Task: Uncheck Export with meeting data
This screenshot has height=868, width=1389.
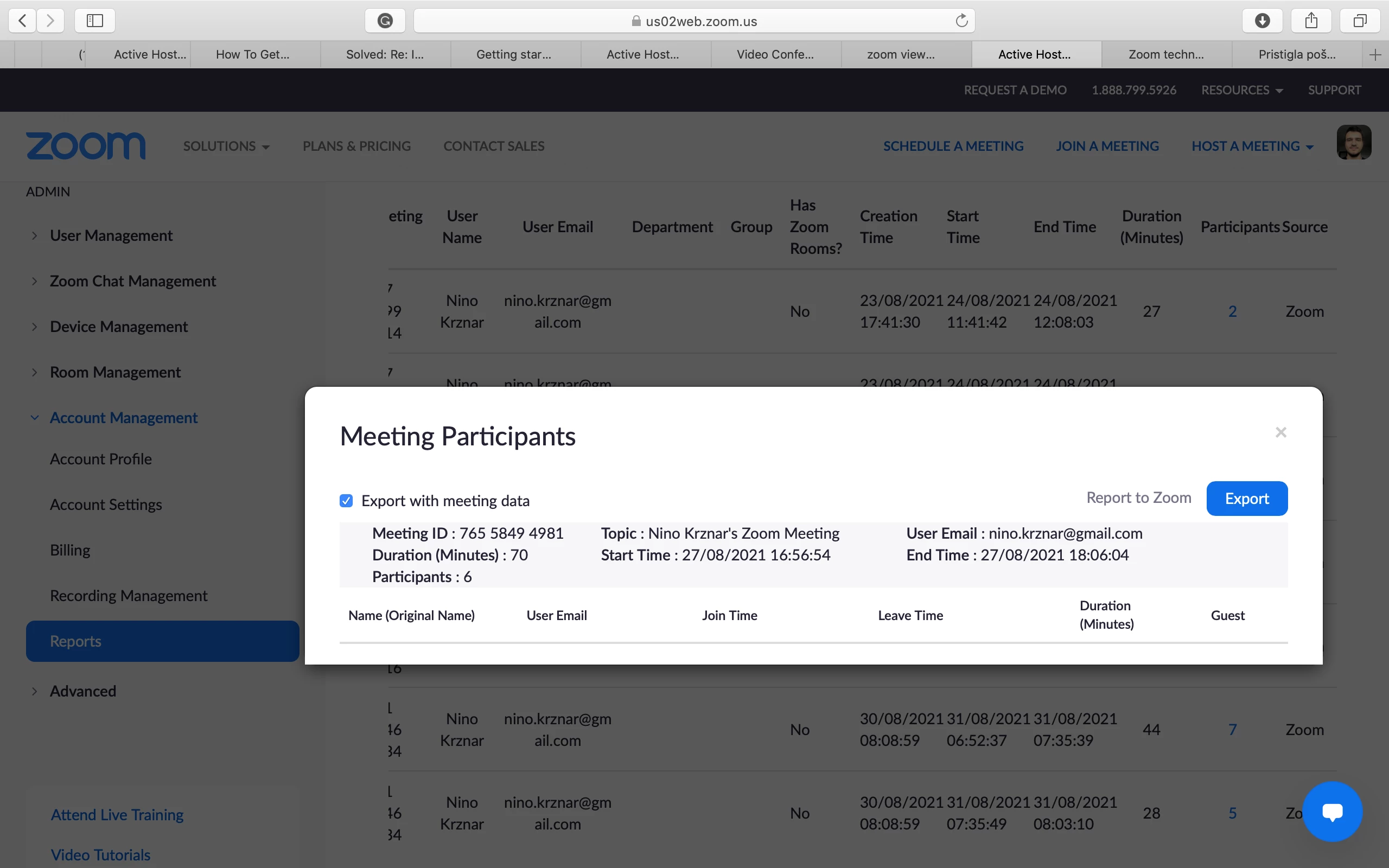Action: (x=346, y=501)
